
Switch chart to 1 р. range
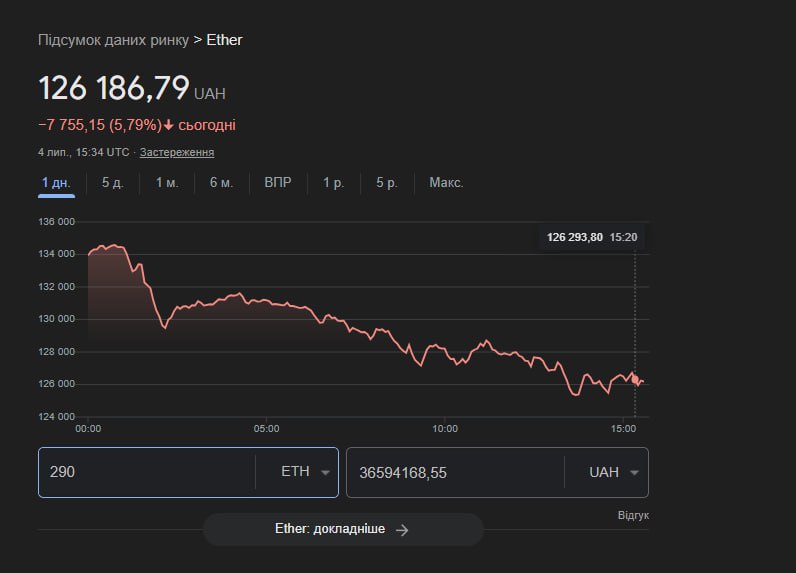(333, 183)
